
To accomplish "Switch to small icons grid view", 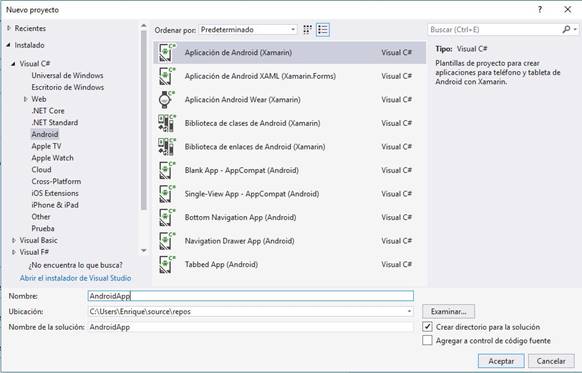I will [307, 30].
